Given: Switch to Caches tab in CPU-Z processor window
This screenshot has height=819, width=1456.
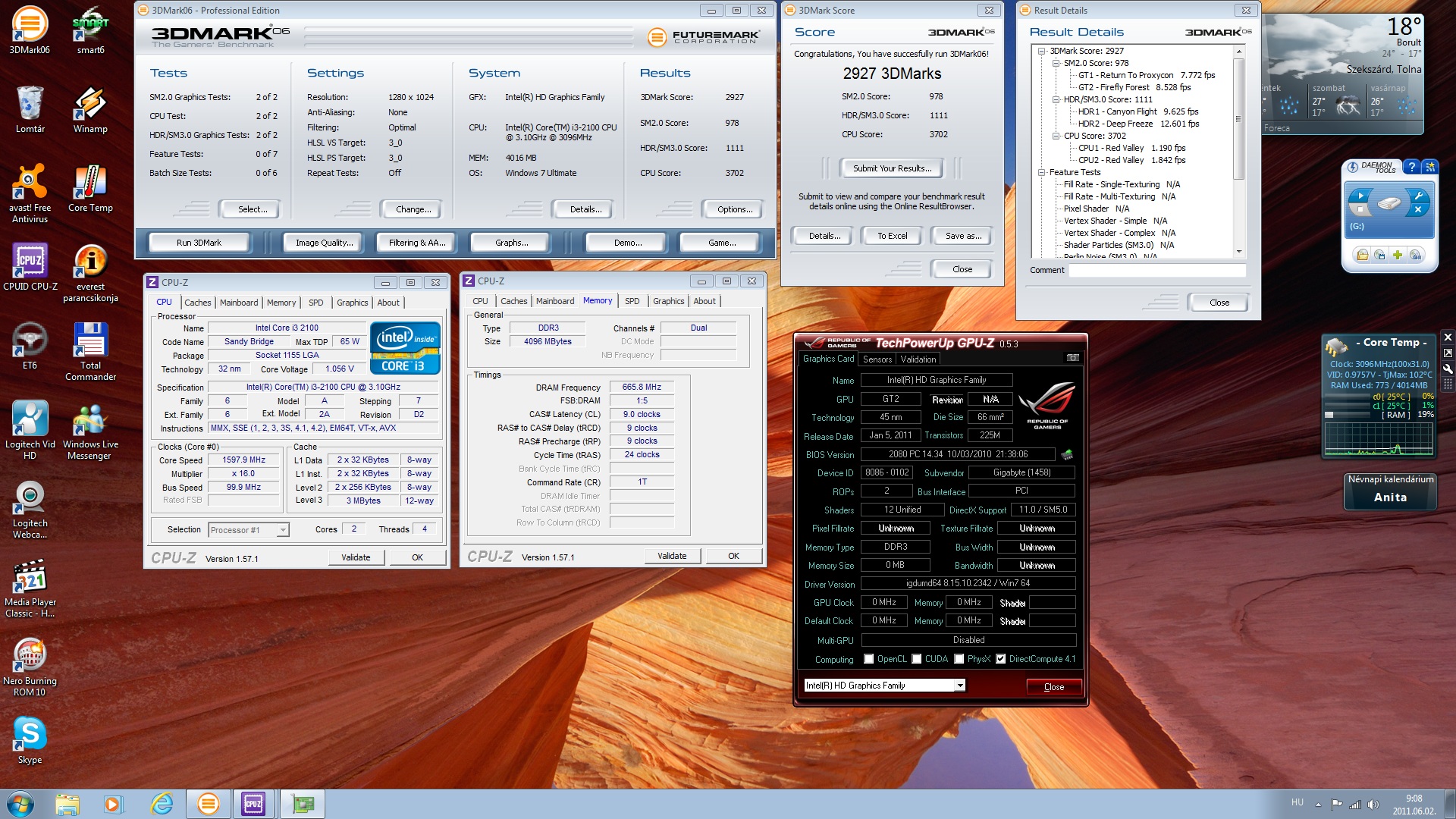Looking at the screenshot, I should 198,303.
